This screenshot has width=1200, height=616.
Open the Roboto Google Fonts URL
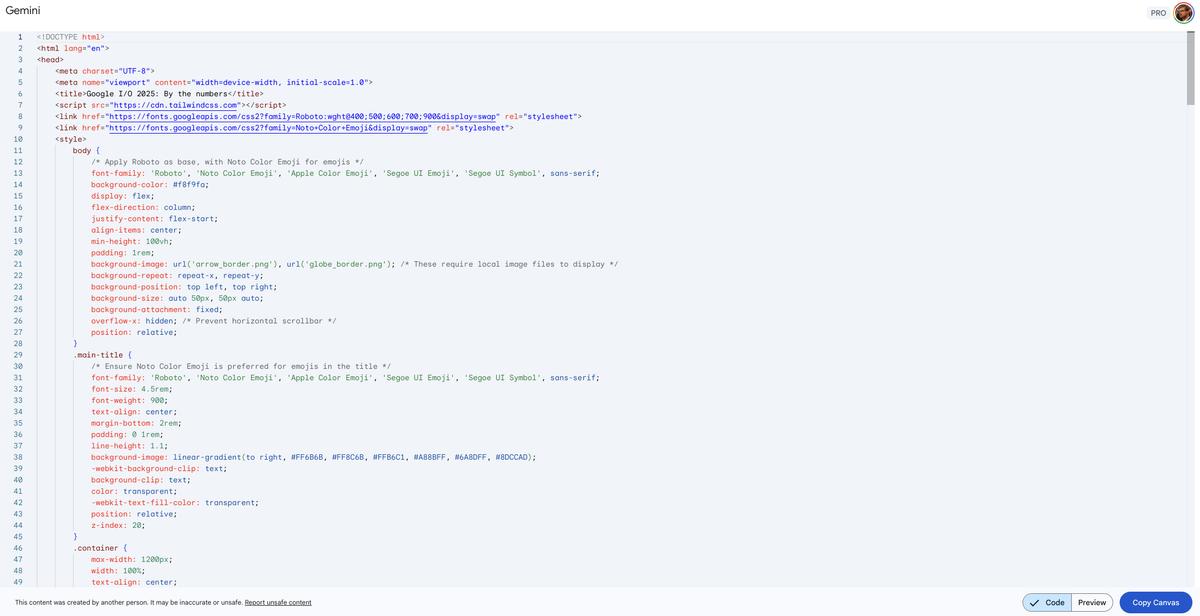[x=304, y=116]
